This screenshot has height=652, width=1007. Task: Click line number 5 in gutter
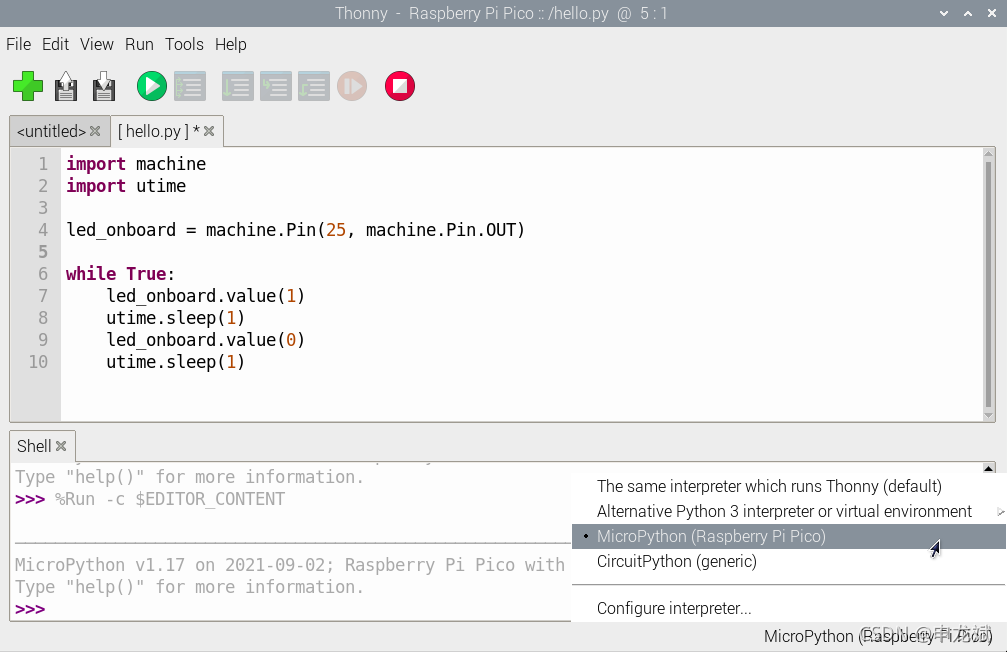pos(42,251)
